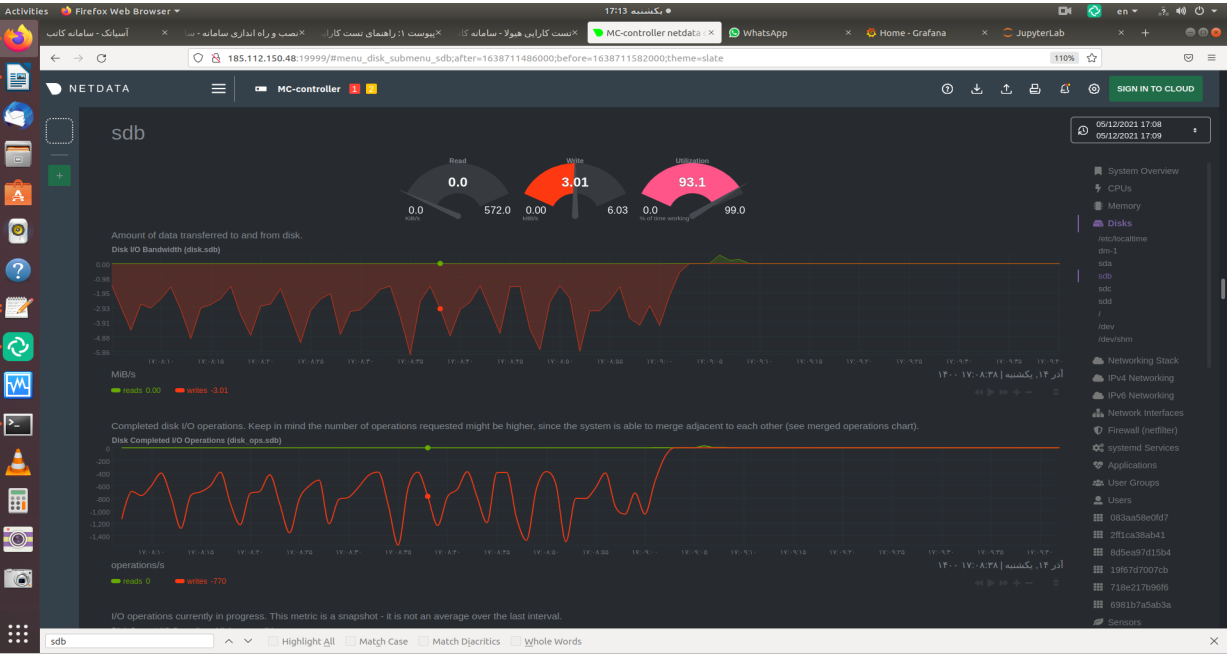The height and width of the screenshot is (657, 1230).
Task: Click the green add space plus button
Action: pos(59,176)
